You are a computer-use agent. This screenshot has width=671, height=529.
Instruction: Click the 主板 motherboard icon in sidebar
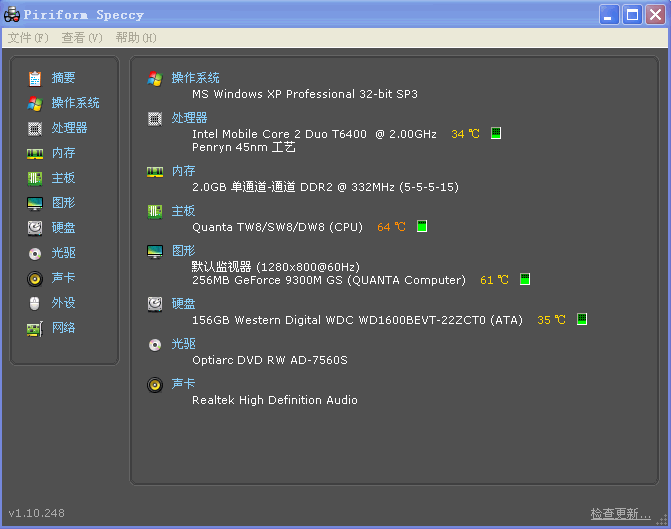click(35, 178)
